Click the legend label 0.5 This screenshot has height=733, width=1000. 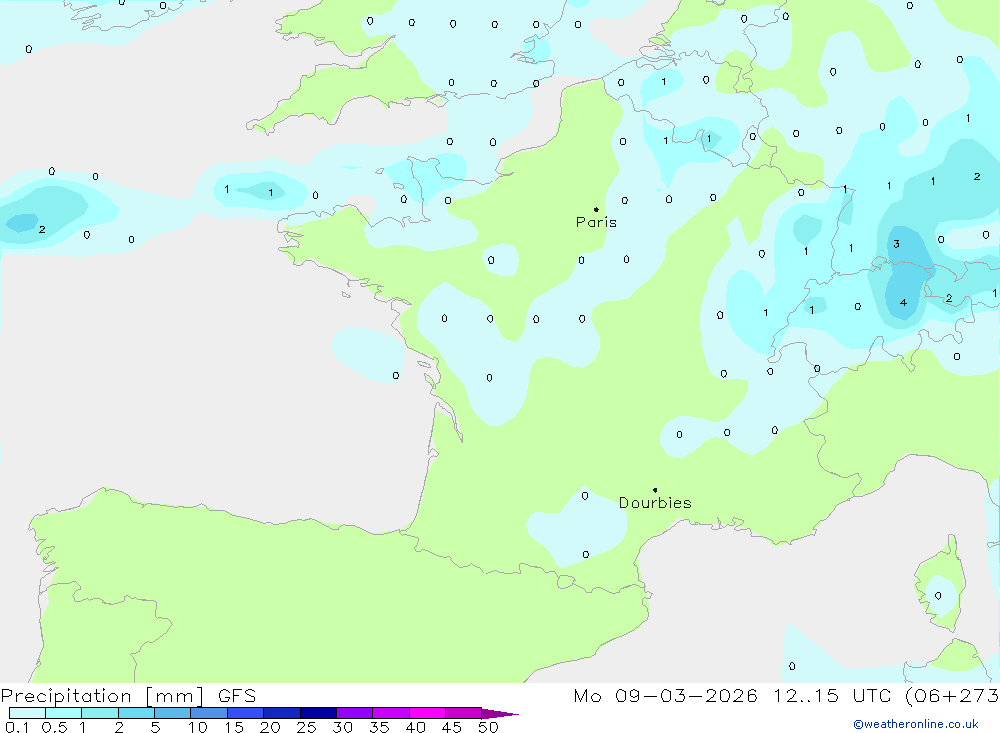(x=55, y=727)
